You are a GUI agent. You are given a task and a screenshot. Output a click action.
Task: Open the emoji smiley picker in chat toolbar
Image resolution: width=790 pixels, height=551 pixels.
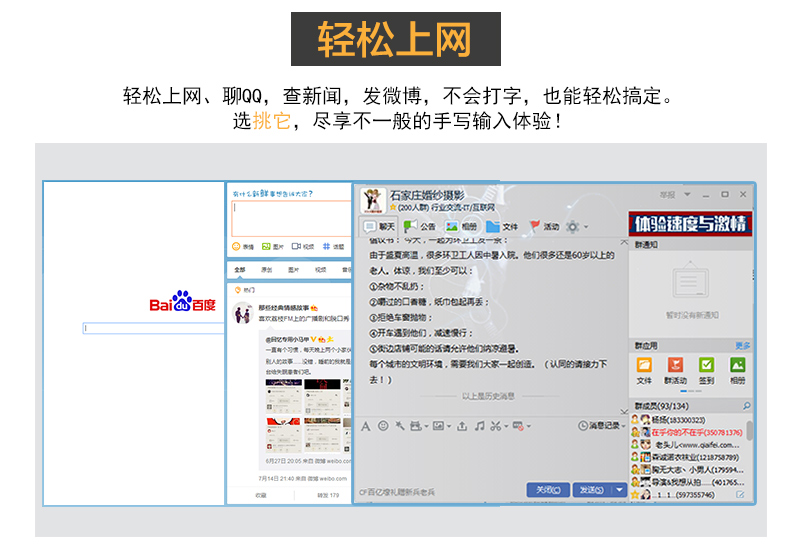tap(382, 425)
